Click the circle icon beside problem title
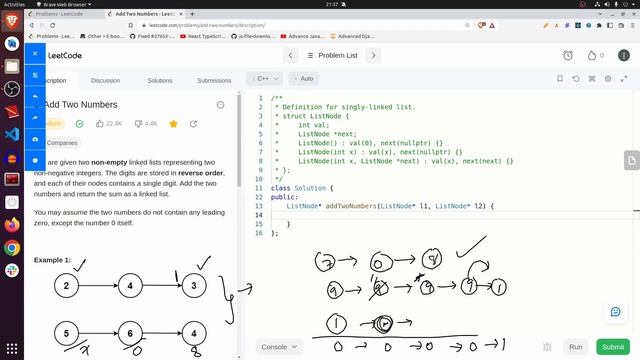The height and width of the screenshot is (360, 640). coord(220,105)
